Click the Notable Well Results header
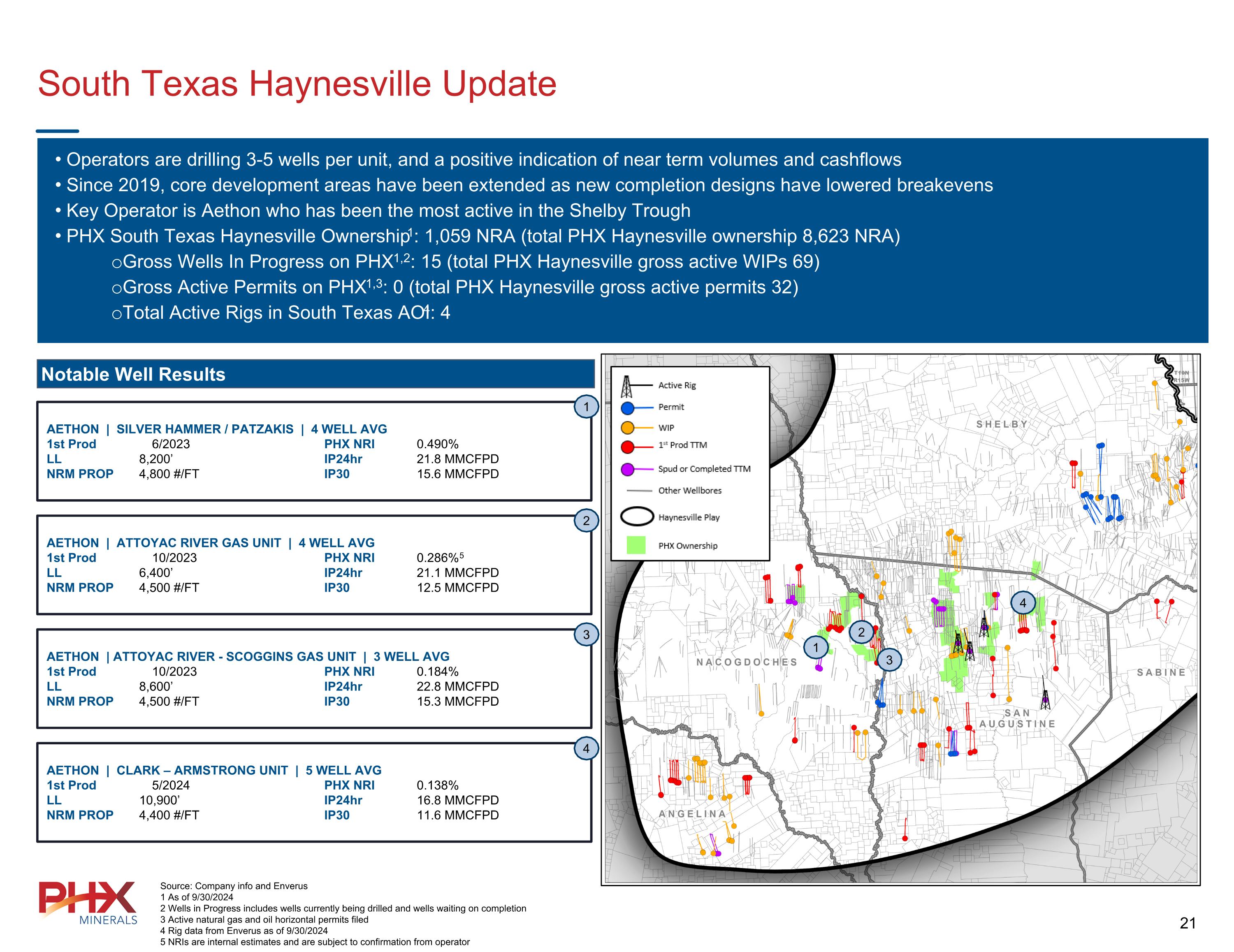Screen dimensions: 1234x952 coord(133,375)
